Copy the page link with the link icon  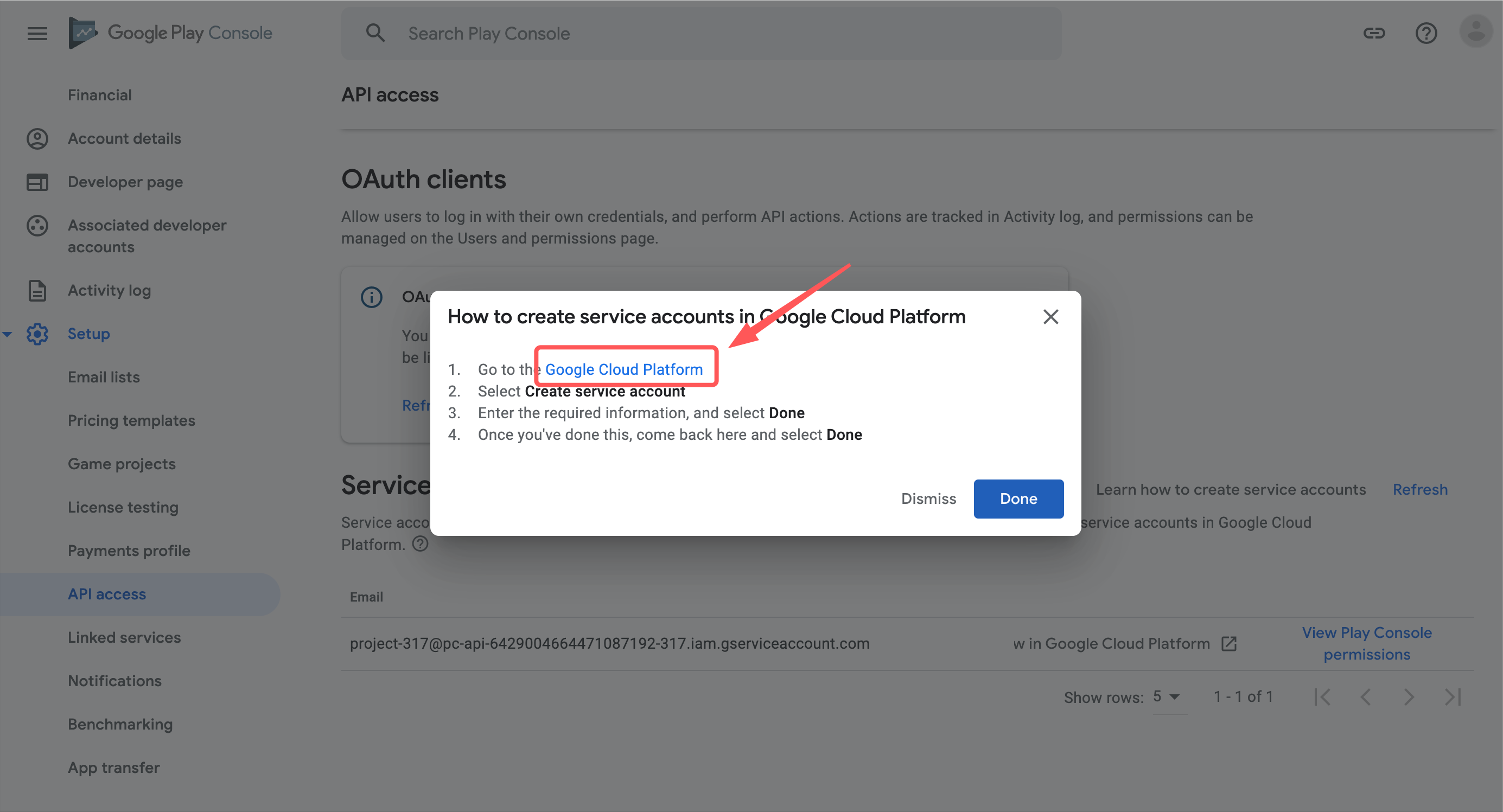[x=1373, y=33]
